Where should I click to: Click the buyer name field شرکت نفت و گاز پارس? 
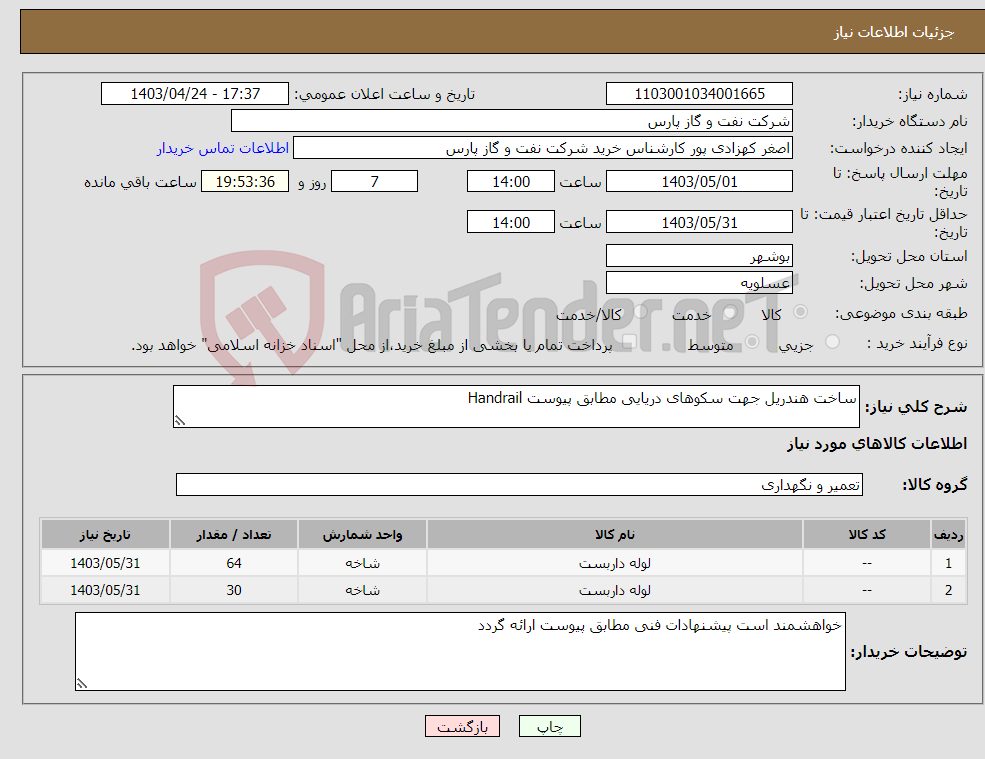pyautogui.click(x=512, y=121)
